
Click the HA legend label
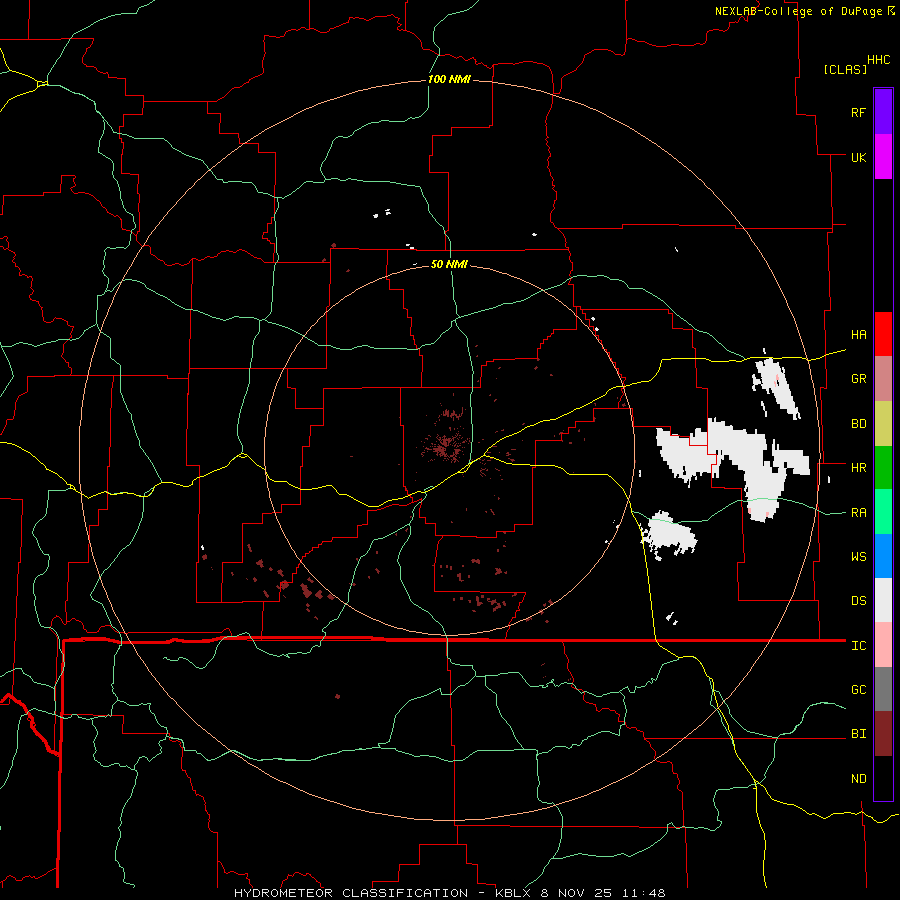coord(859,335)
